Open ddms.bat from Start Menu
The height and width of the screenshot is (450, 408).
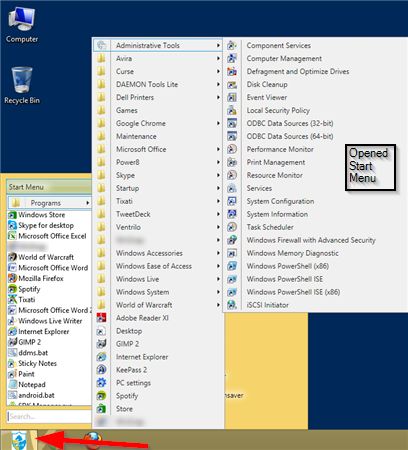click(49, 352)
